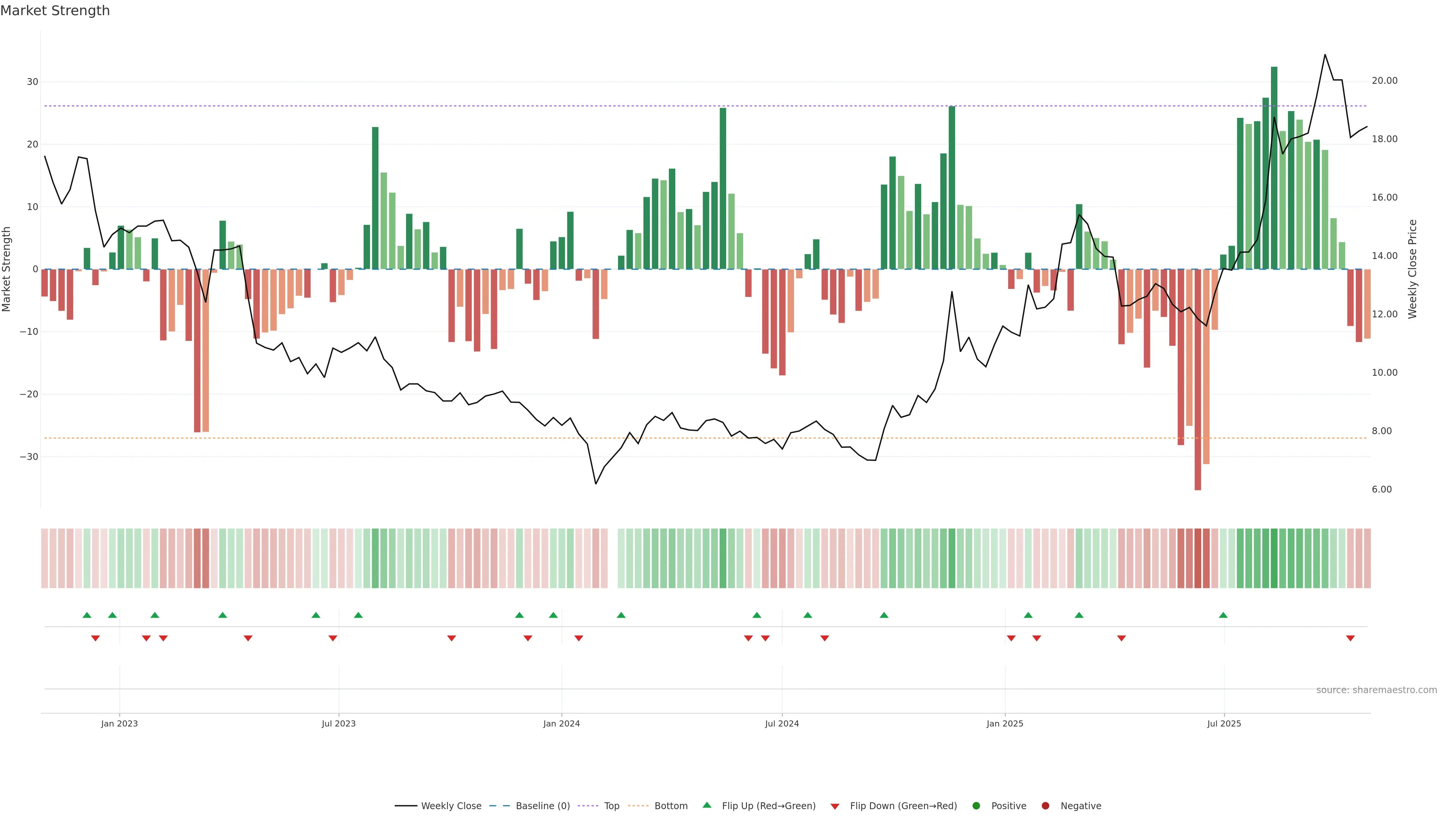The width and height of the screenshot is (1456, 819).
Task: Click the green flip-up marker near Jul 2025
Action: pyautogui.click(x=1223, y=615)
